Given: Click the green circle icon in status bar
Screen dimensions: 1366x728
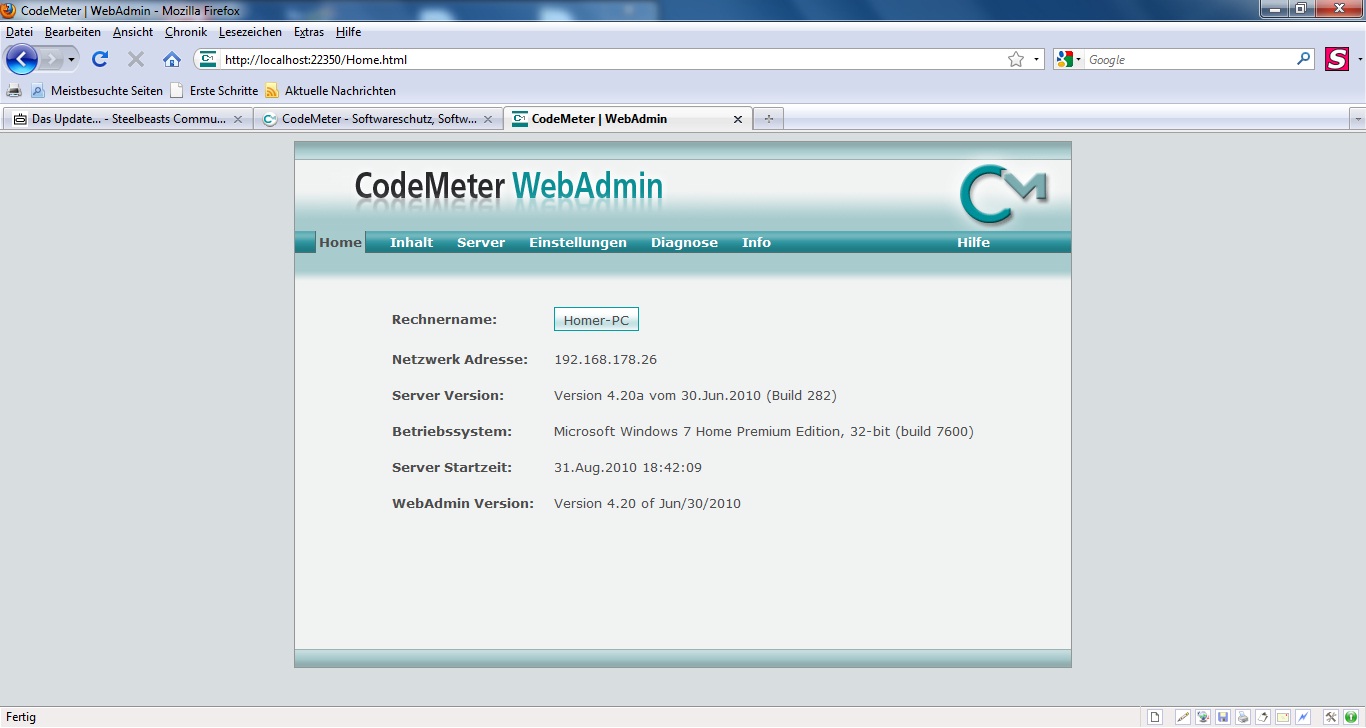Looking at the screenshot, I should pyautogui.click(x=1351, y=717).
